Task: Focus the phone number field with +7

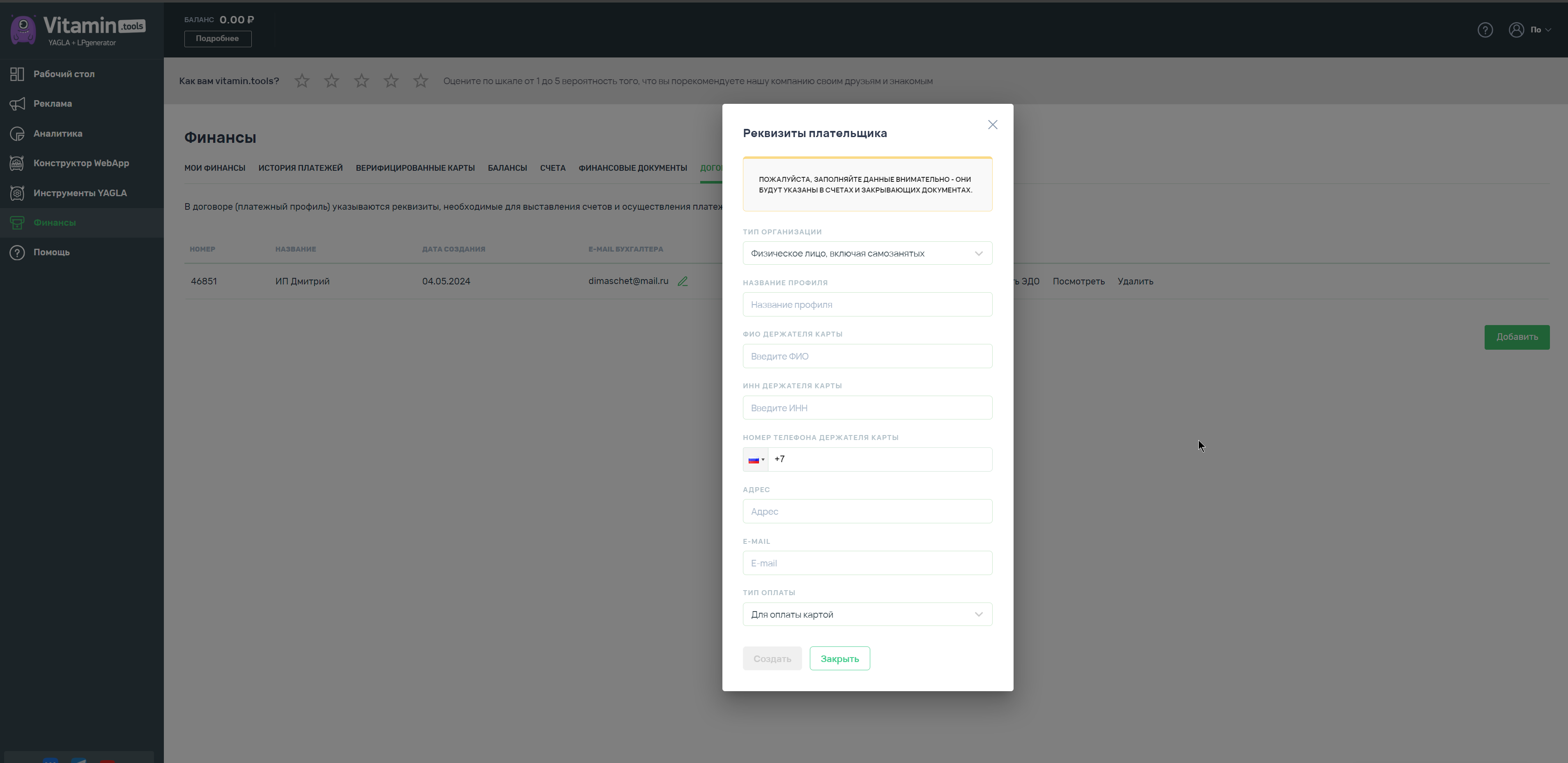Action: coord(880,459)
